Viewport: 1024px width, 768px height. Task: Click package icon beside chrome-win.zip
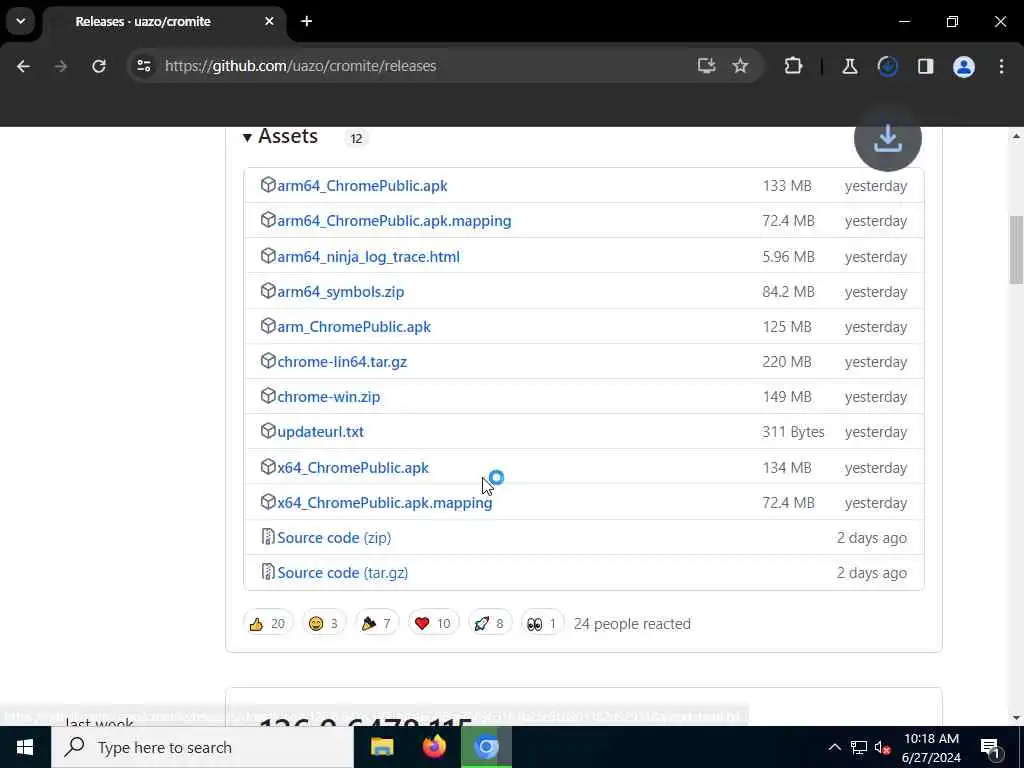click(x=268, y=396)
